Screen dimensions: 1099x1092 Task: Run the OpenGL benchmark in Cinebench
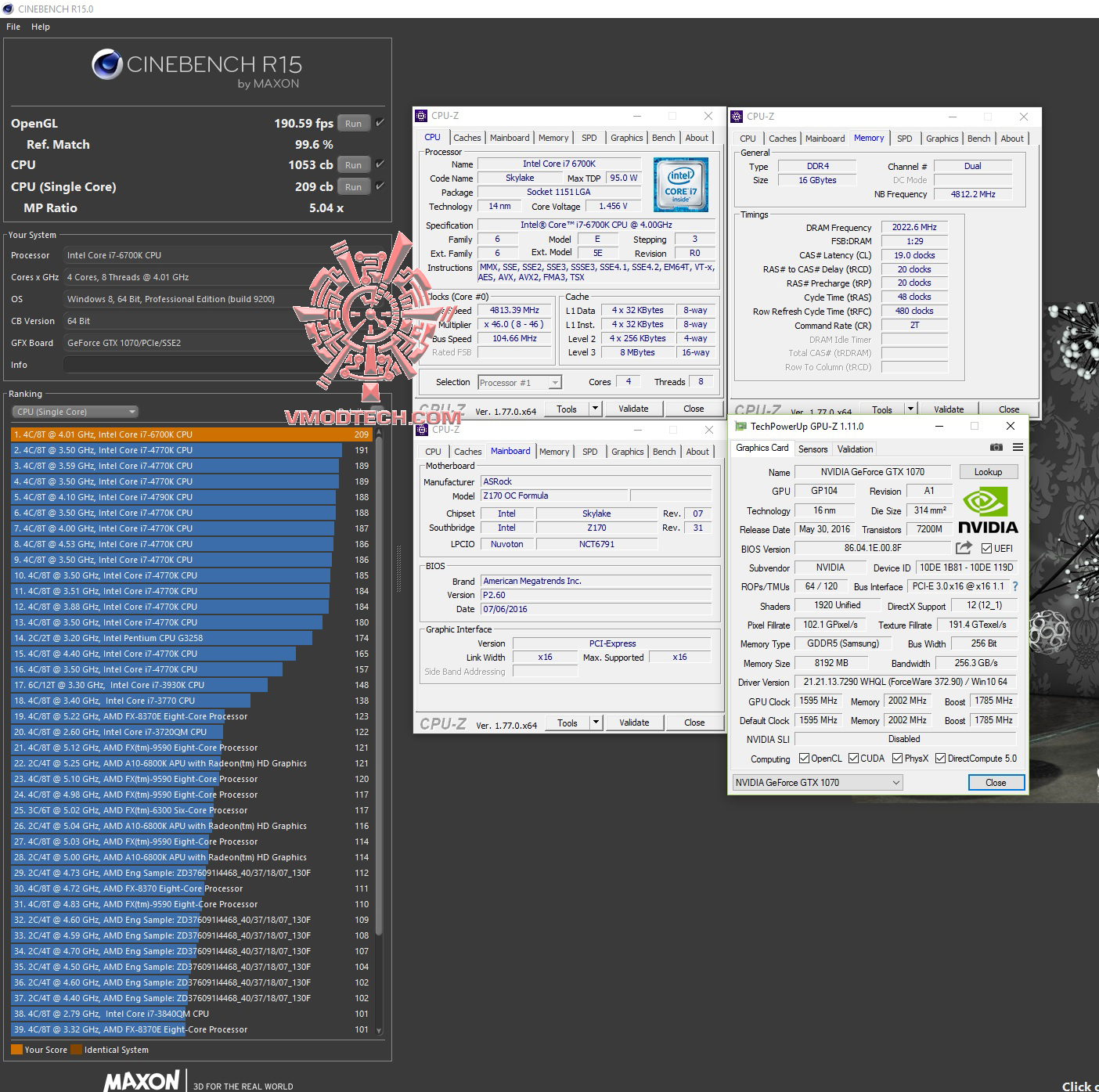(x=353, y=123)
